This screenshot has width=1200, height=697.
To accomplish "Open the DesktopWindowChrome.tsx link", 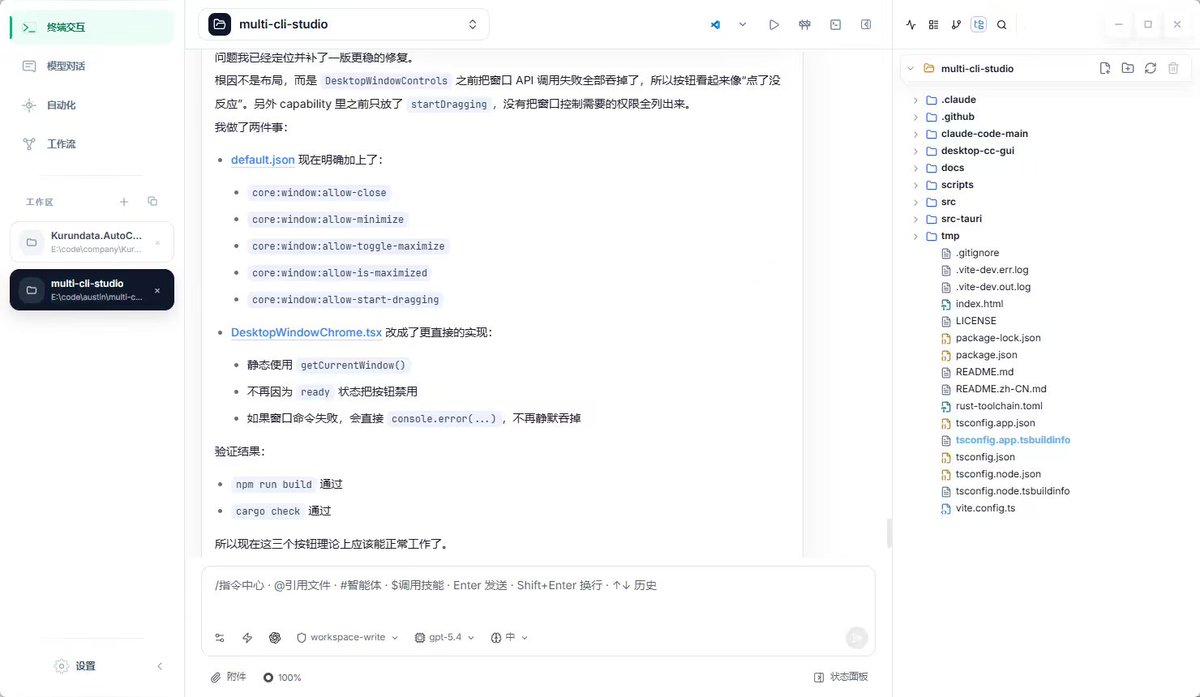I will click(x=306, y=332).
